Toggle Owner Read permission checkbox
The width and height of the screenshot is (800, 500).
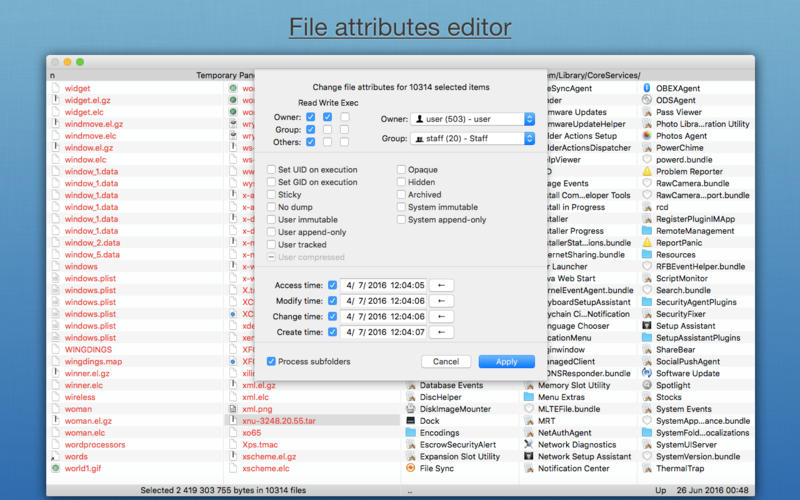310,117
